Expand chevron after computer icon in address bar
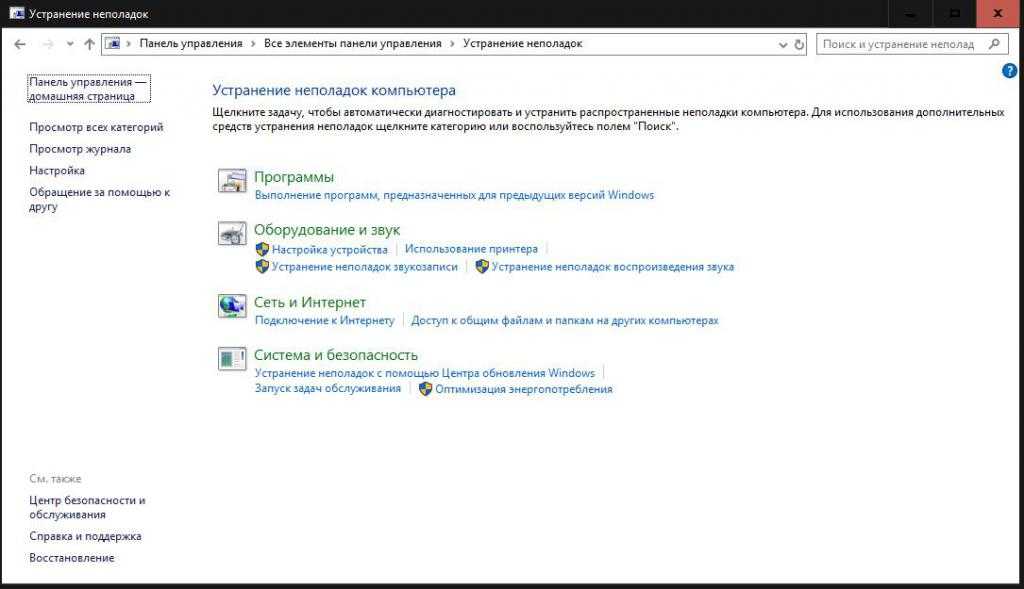Screen dimensions: 1024x589 pos(129,44)
